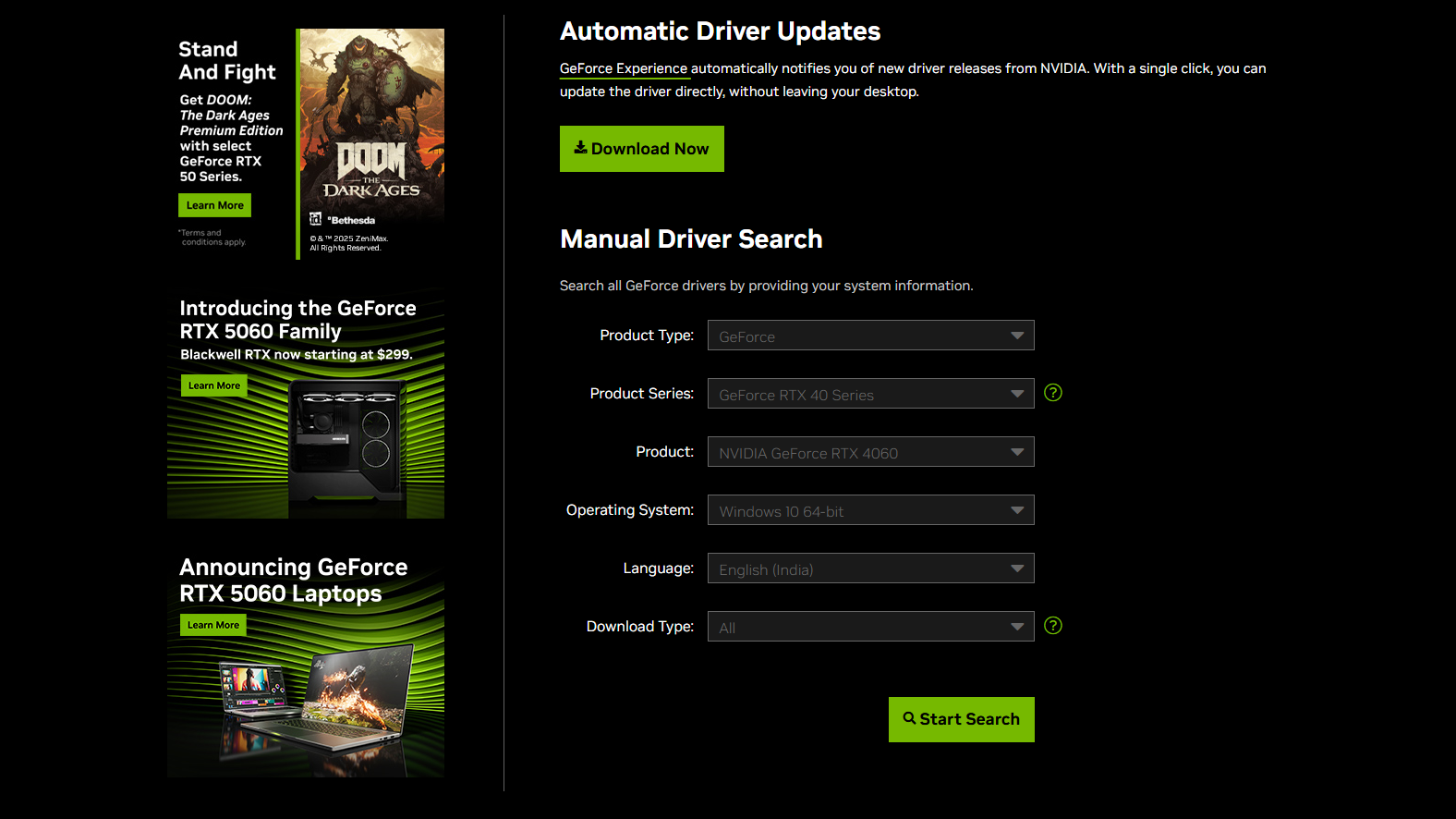Expand the Product Series dropdown
Image resolution: width=1456 pixels, height=819 pixels.
870,394
